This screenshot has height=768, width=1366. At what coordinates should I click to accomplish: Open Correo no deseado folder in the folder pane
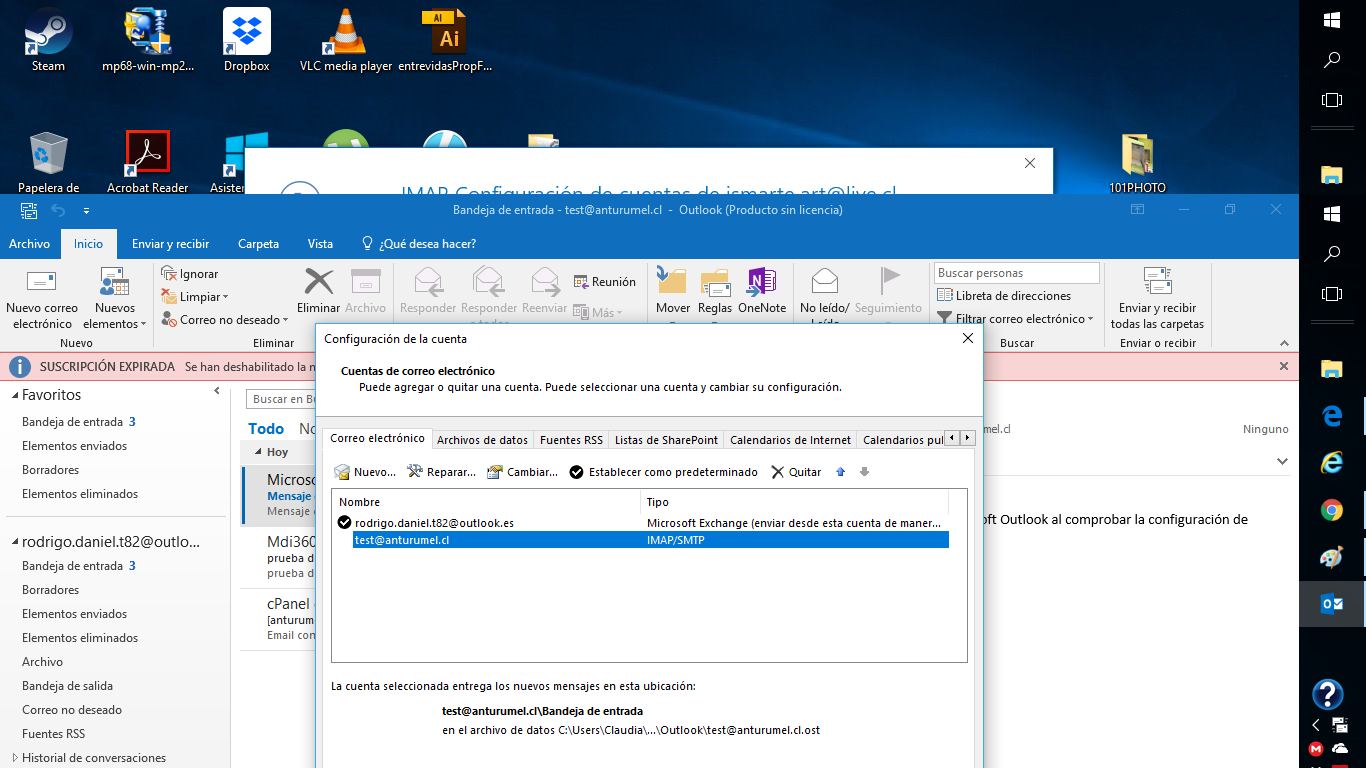click(x=72, y=710)
